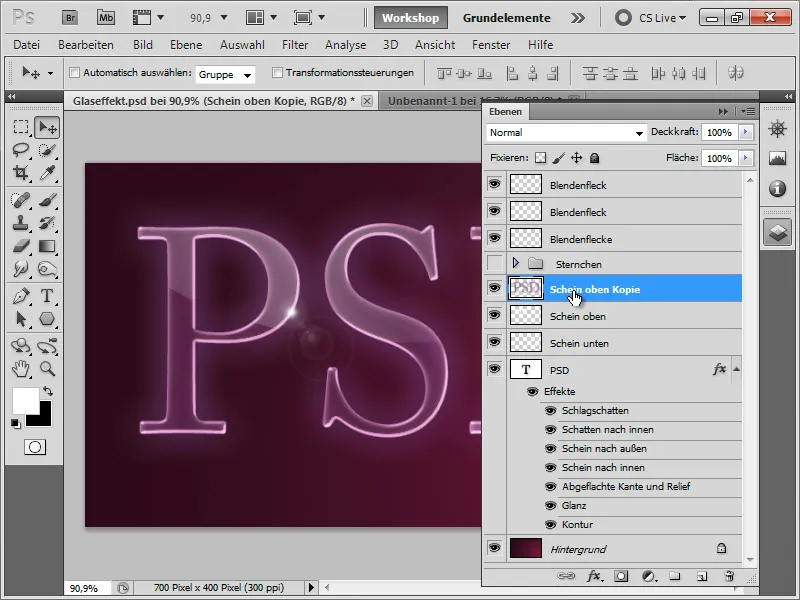Select the Lasso tool

[20, 150]
